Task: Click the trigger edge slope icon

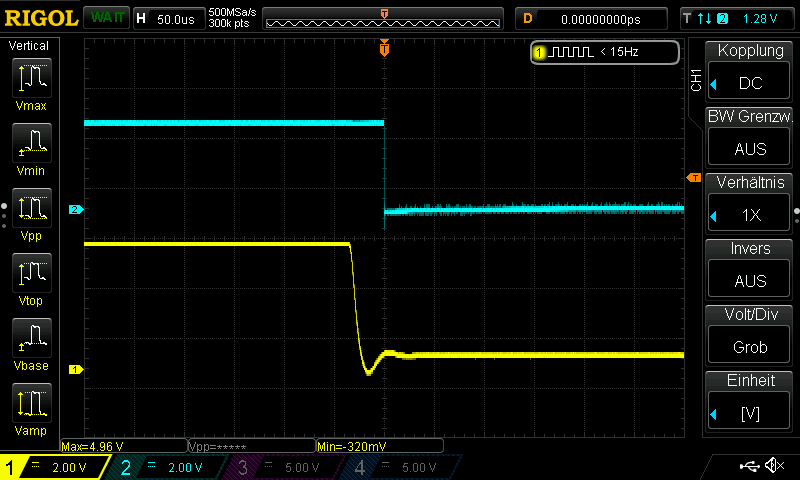Action: coord(705,19)
